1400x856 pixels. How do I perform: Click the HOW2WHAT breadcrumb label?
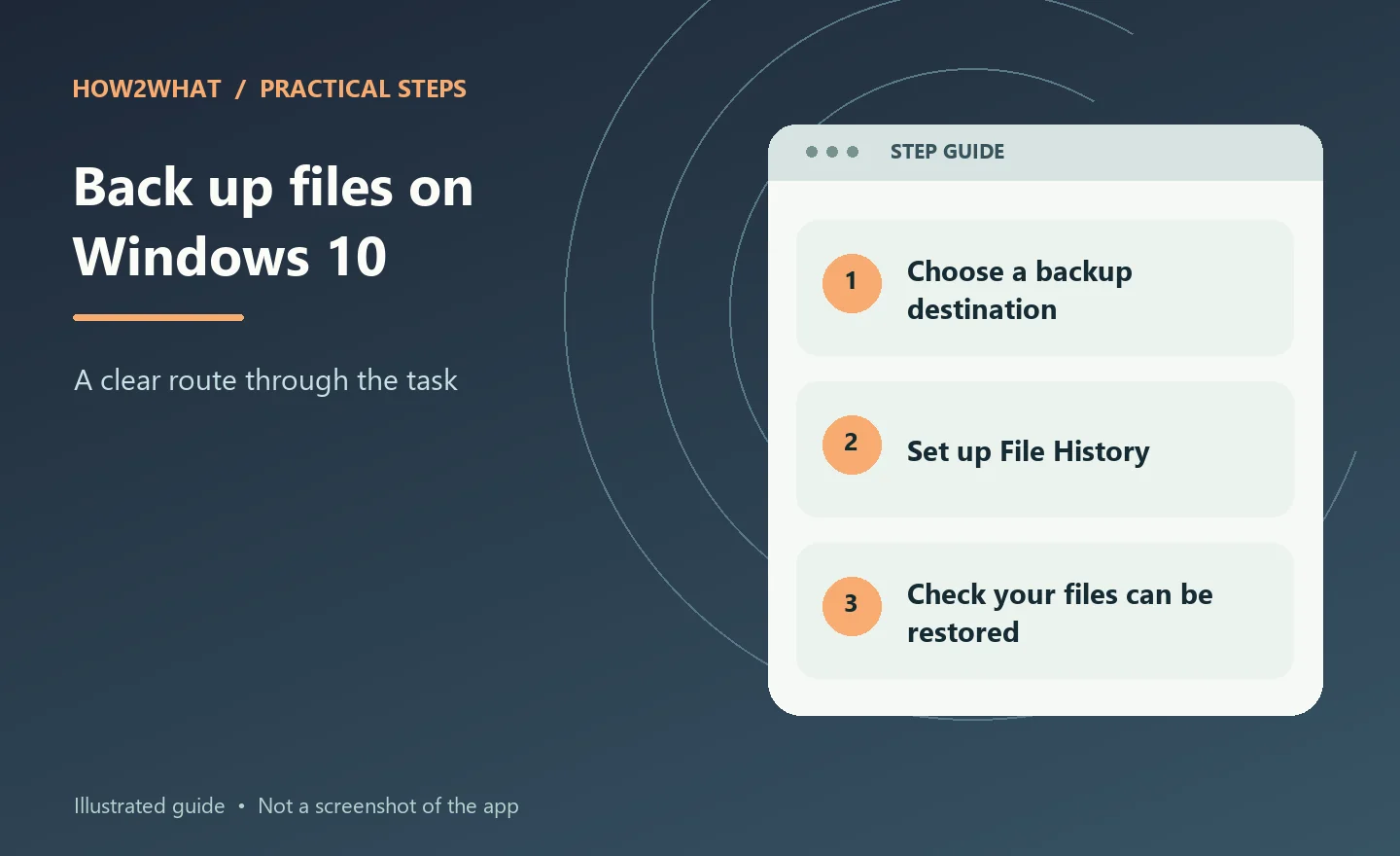click(147, 89)
